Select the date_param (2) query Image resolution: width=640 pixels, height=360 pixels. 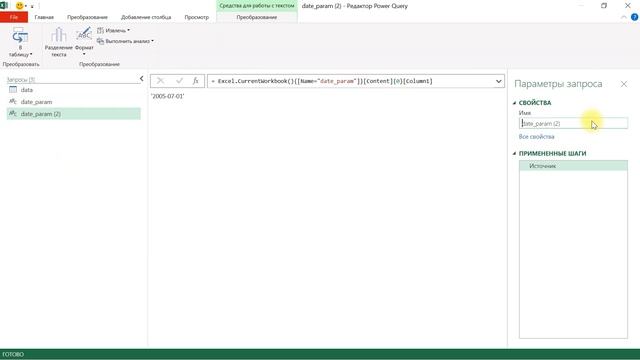(74, 114)
